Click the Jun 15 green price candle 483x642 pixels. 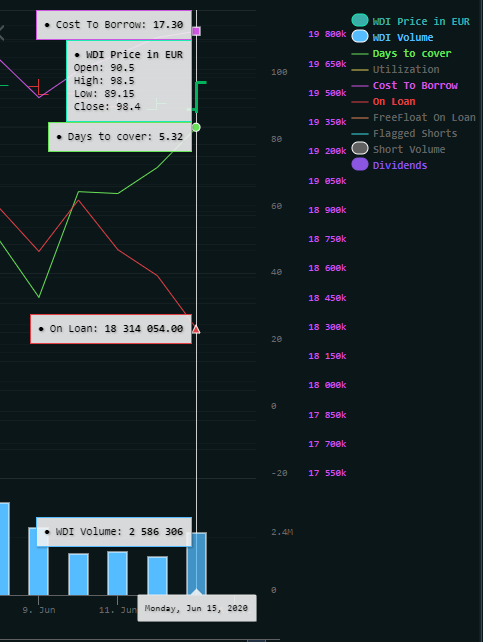(x=197, y=97)
